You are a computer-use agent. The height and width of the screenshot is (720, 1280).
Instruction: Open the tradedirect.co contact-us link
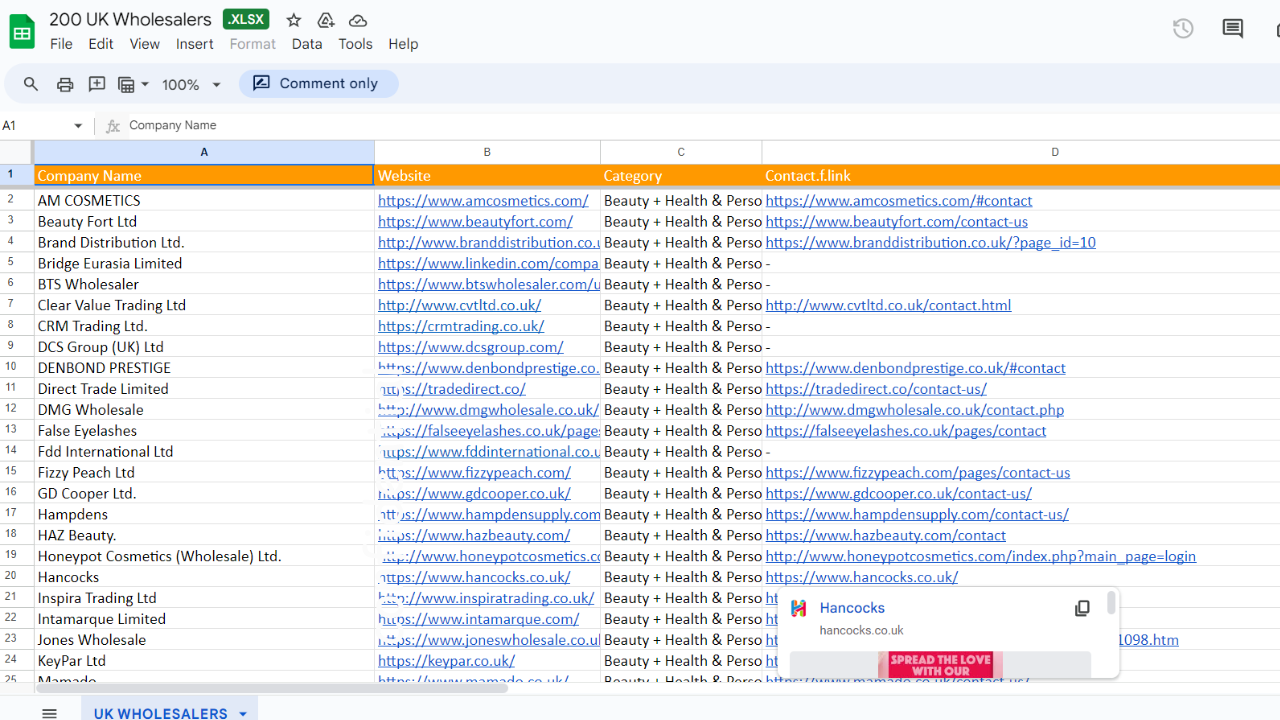pyautogui.click(x=876, y=390)
